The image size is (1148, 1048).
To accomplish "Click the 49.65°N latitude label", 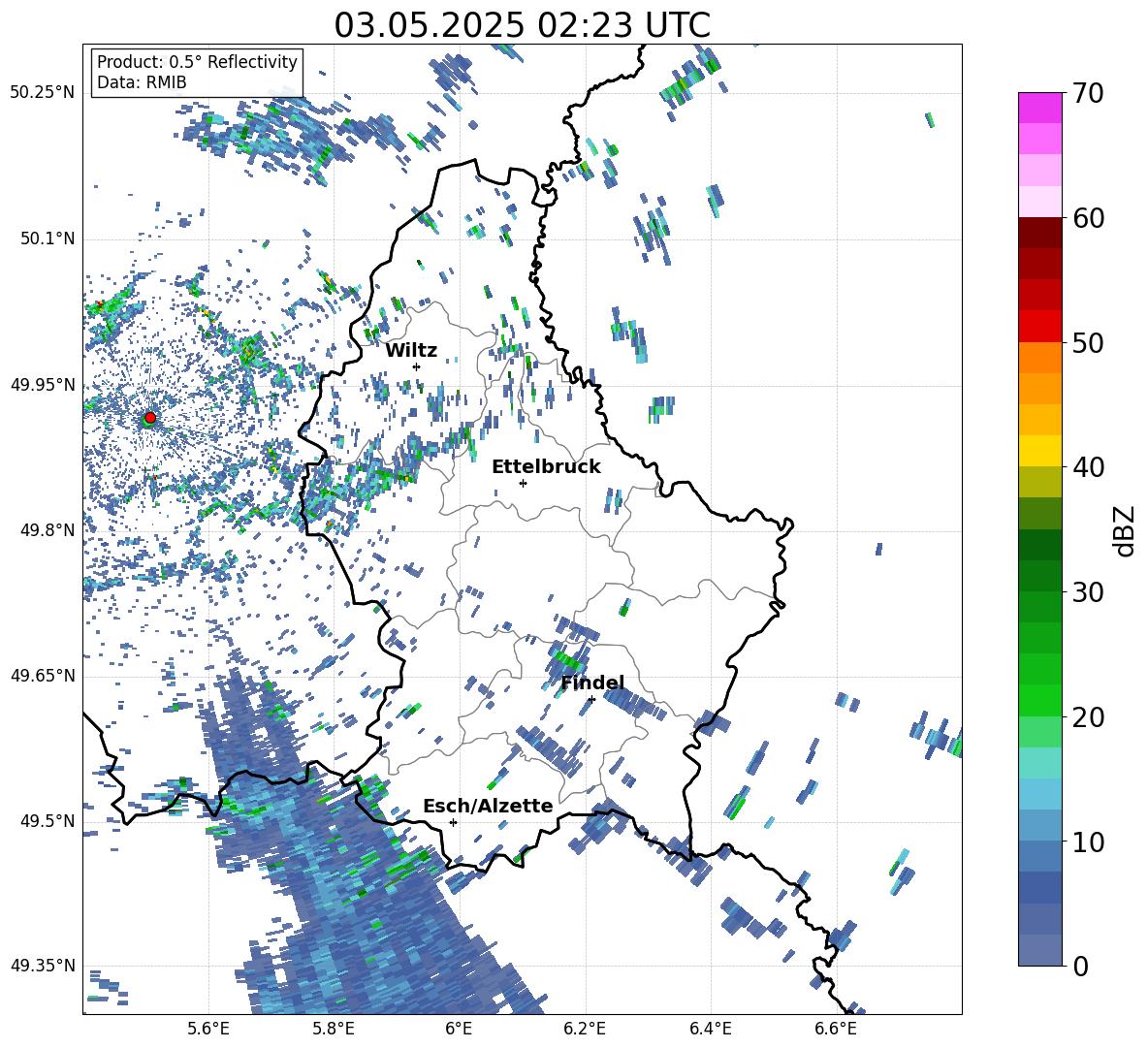I will tap(42, 675).
